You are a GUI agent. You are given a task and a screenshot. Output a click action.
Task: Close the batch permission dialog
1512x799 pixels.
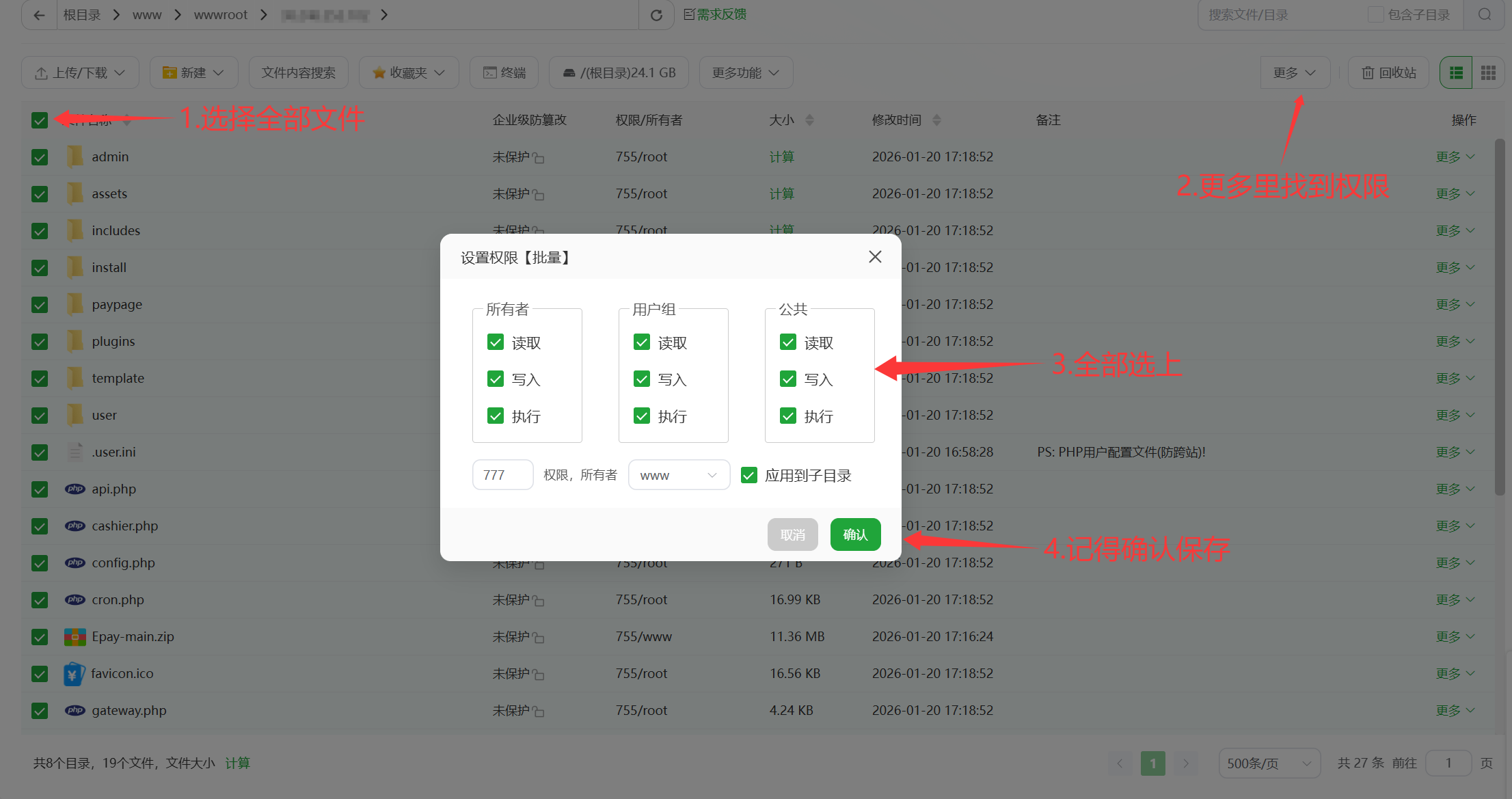[x=875, y=257]
